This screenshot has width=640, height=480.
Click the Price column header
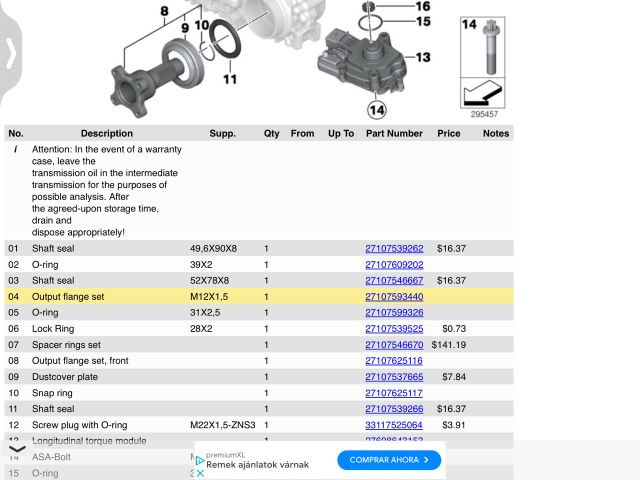coord(448,133)
